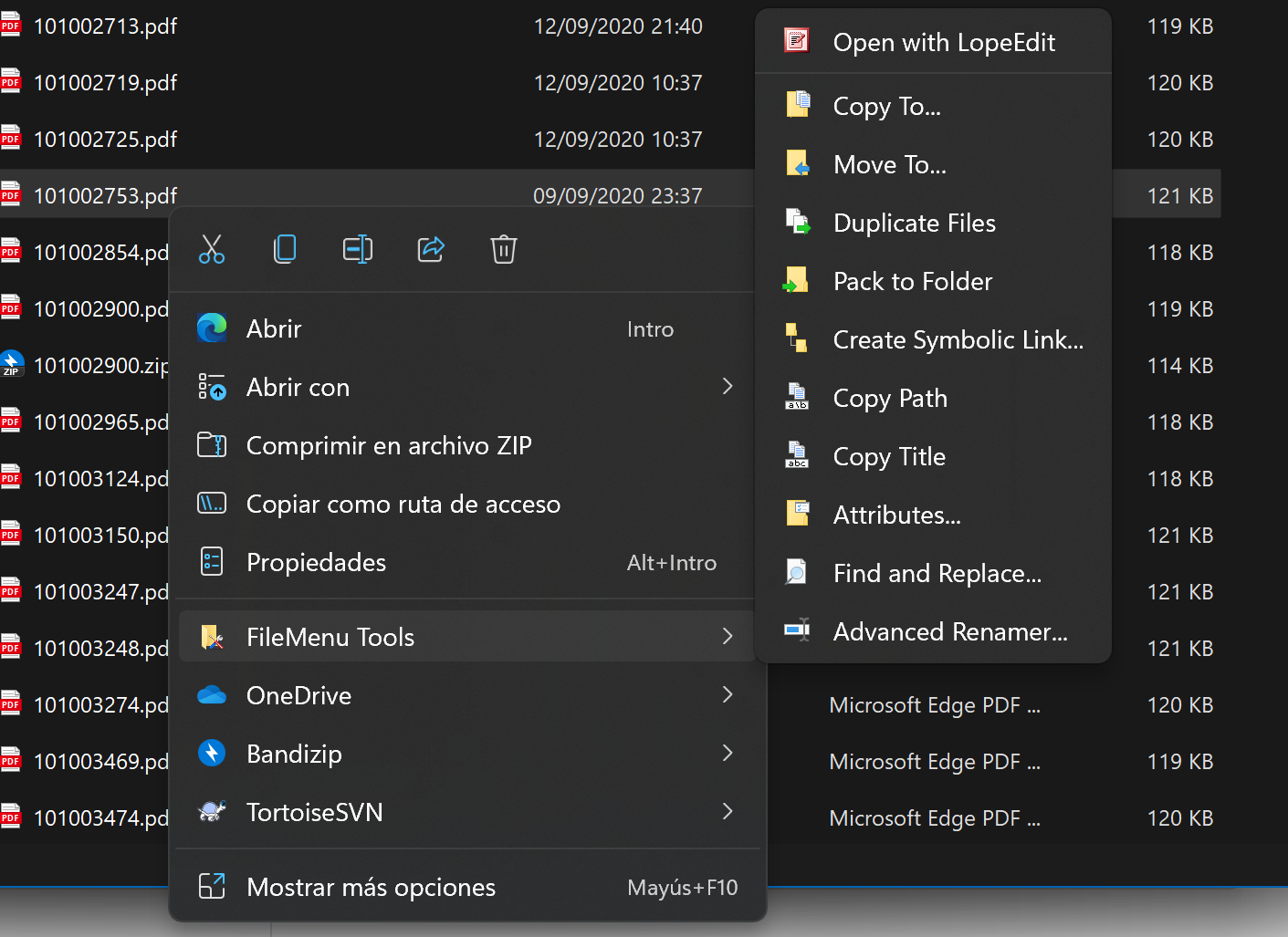This screenshot has width=1288, height=937.
Task: Select Copy Path entry
Action: pos(933,398)
